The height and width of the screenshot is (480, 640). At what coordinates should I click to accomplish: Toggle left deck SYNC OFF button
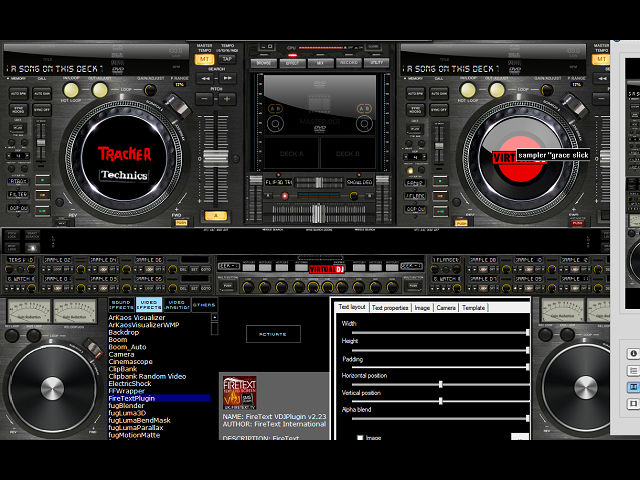(42, 110)
